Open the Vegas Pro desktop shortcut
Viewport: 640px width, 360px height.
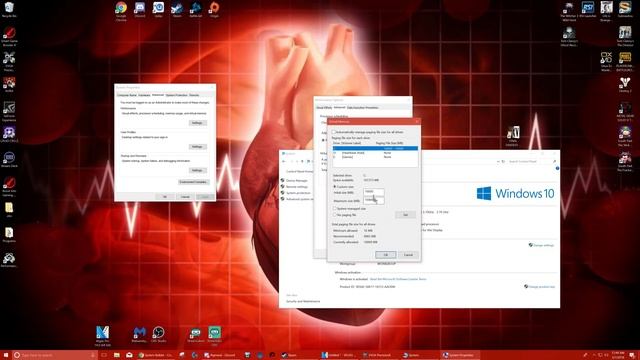tap(102, 336)
